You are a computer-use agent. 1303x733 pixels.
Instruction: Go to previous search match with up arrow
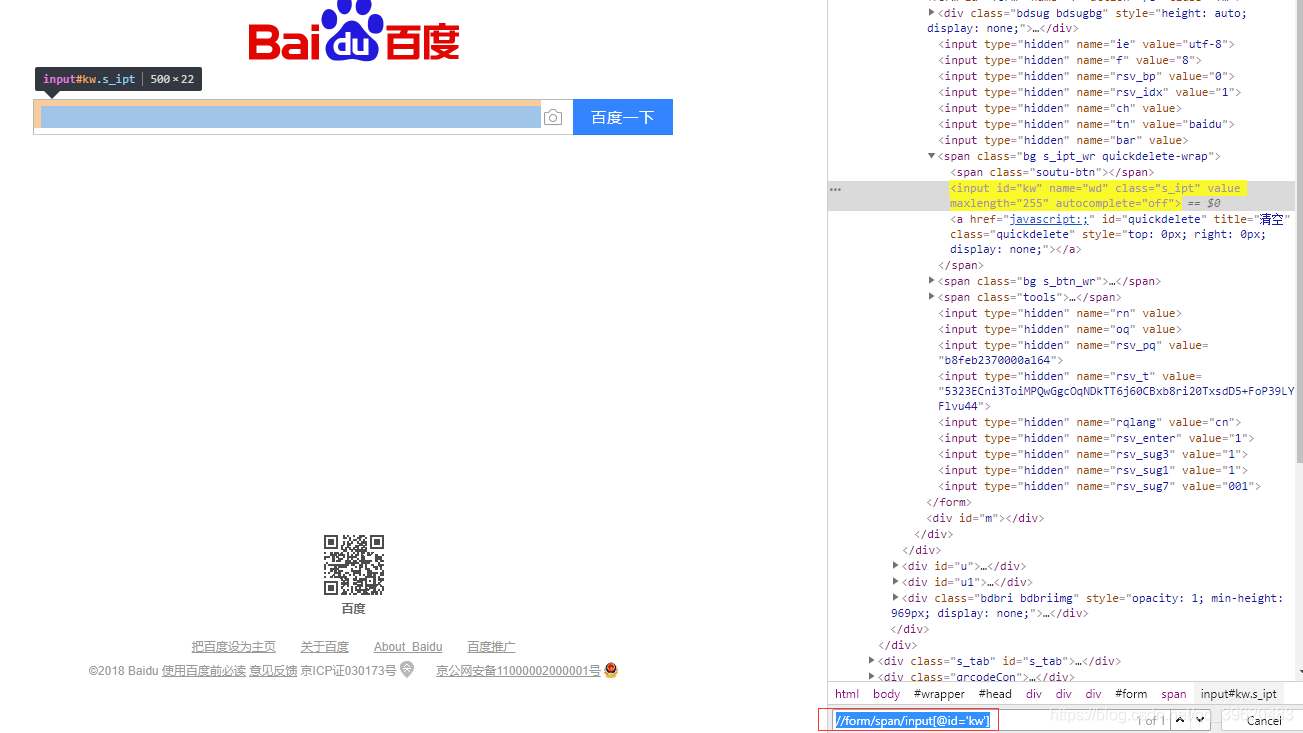1181,720
